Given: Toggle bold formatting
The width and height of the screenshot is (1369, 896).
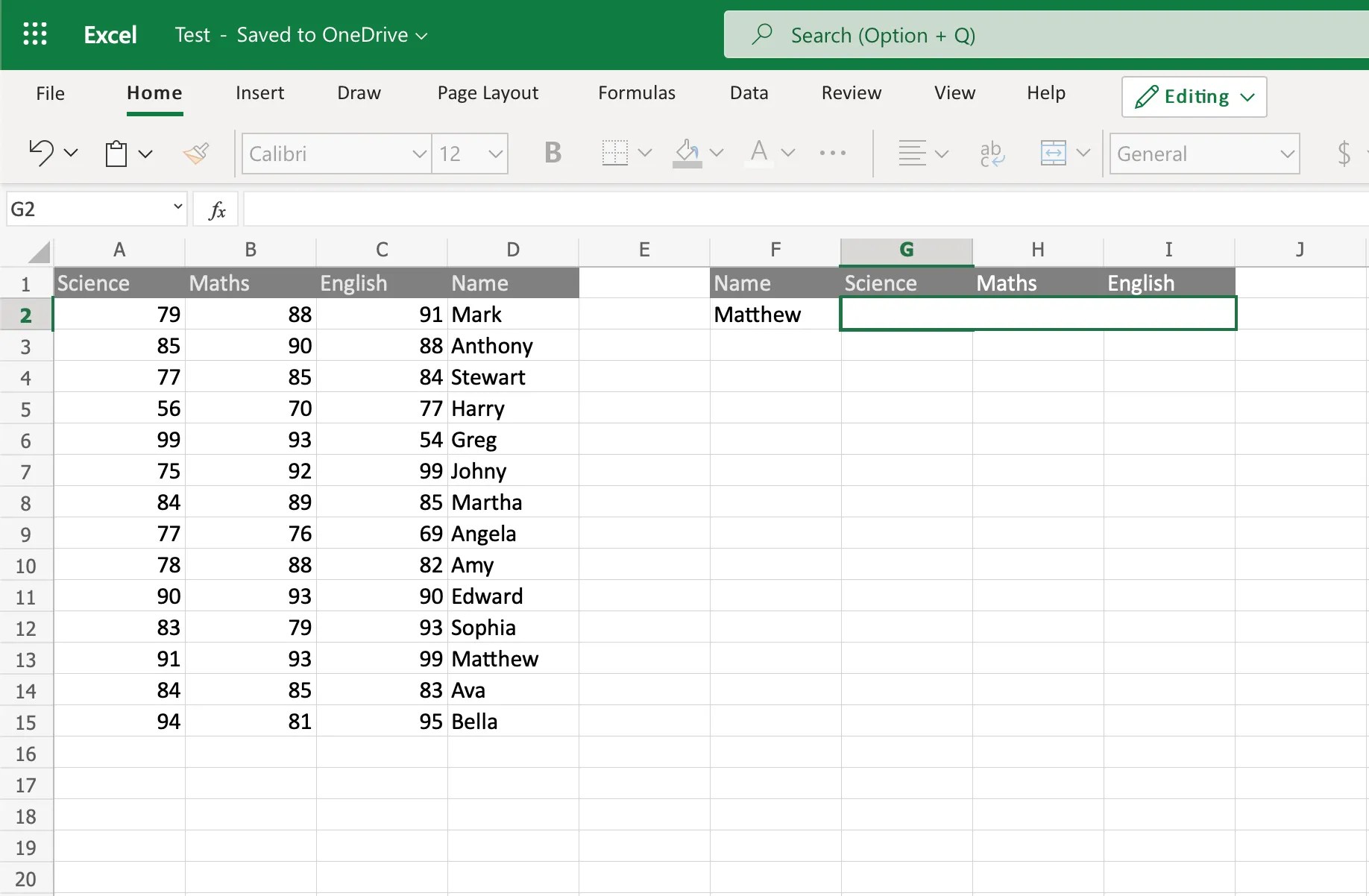Looking at the screenshot, I should [x=552, y=153].
